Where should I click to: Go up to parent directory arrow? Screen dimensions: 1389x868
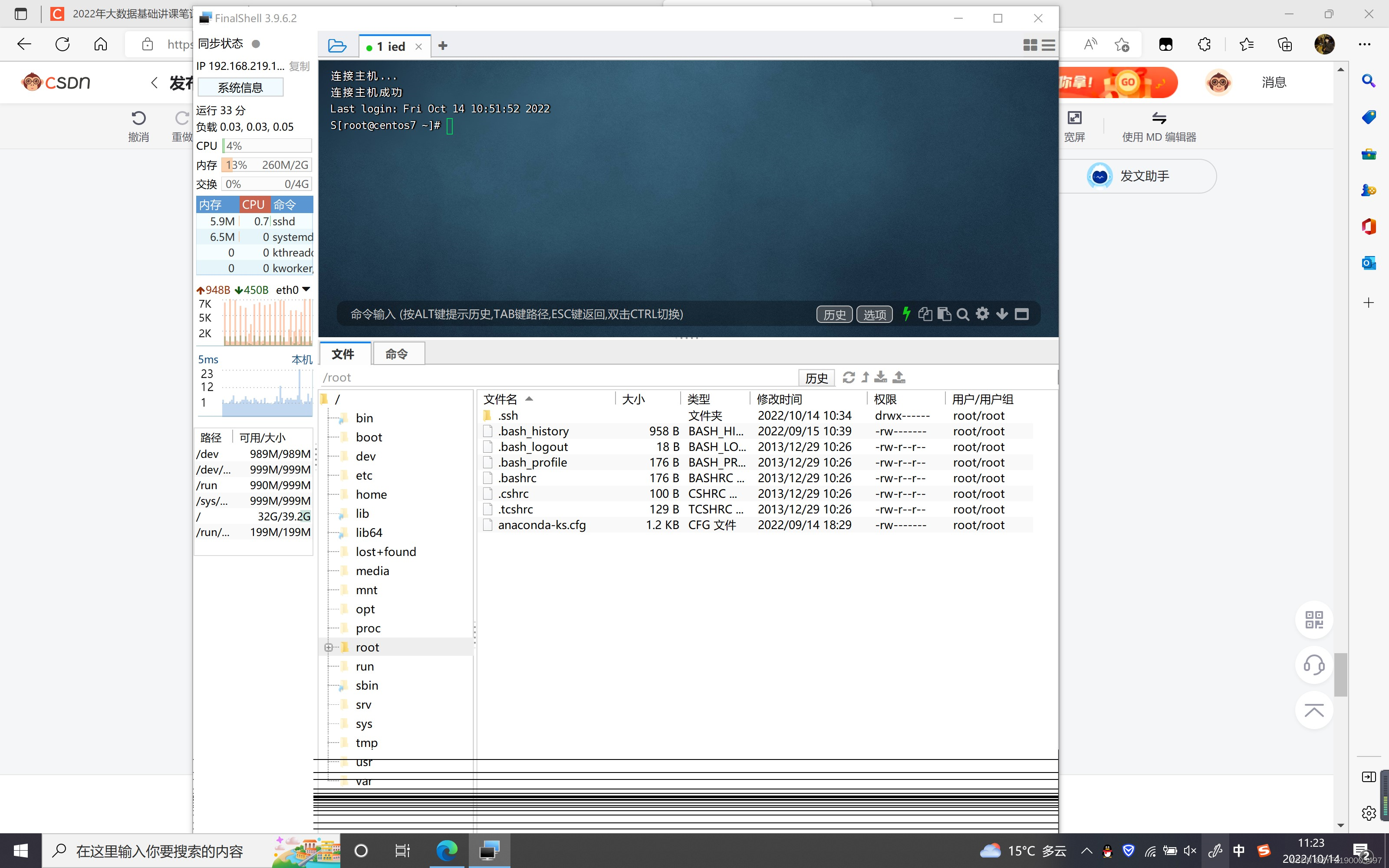865,377
